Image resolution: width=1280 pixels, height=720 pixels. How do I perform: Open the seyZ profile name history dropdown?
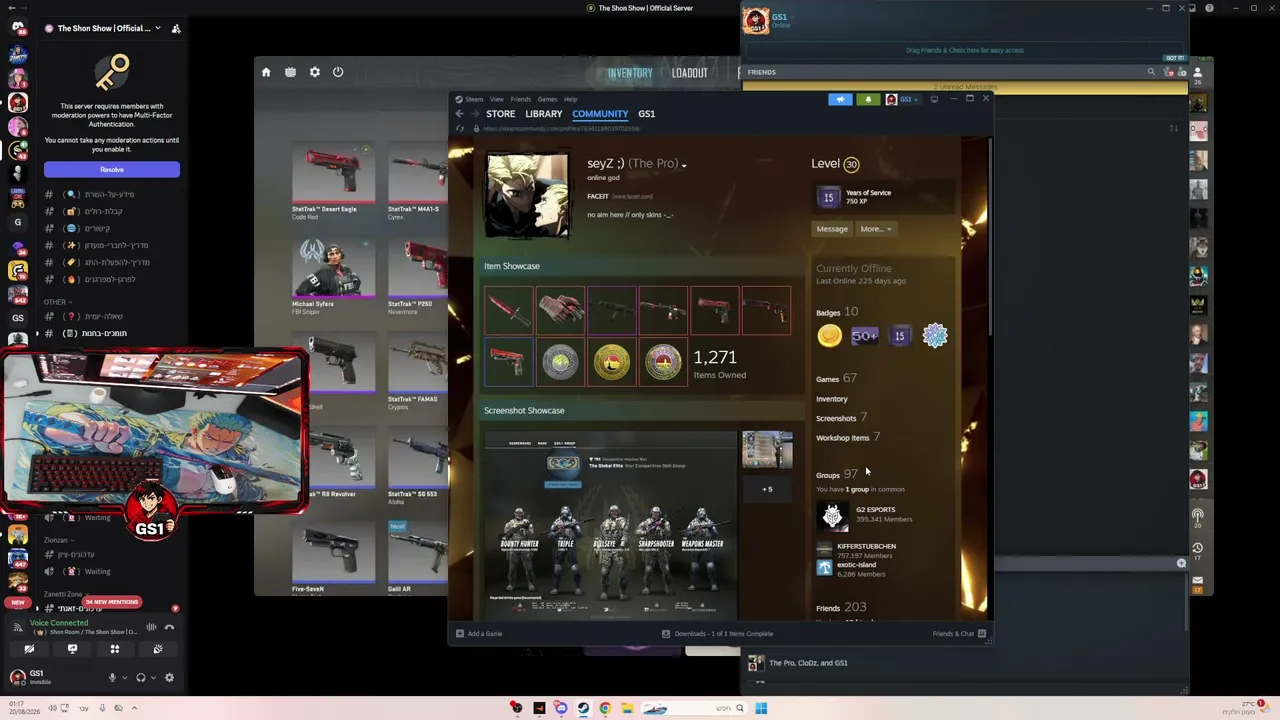[684, 165]
